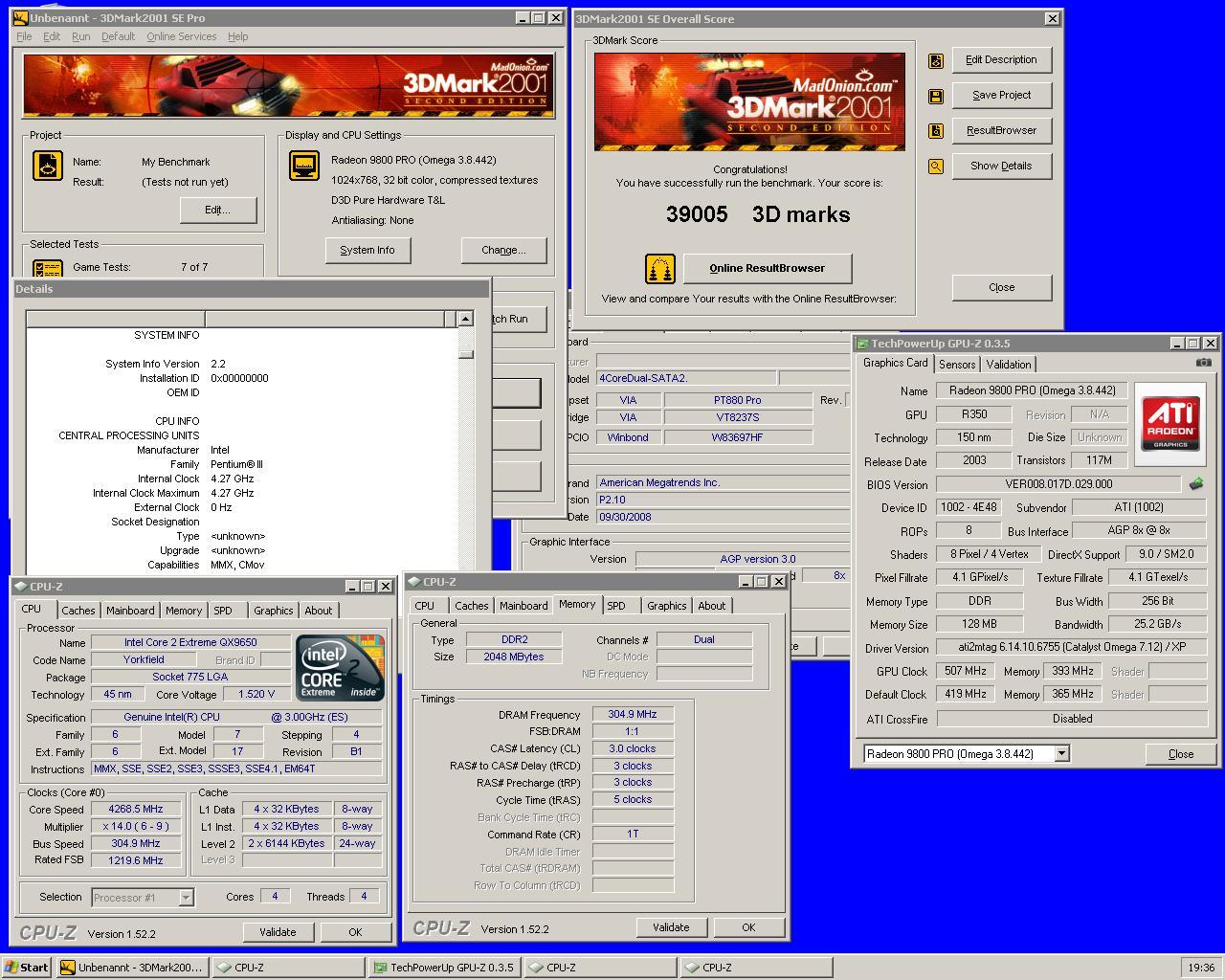Click the System Info button
The image size is (1225, 980).
(x=367, y=251)
